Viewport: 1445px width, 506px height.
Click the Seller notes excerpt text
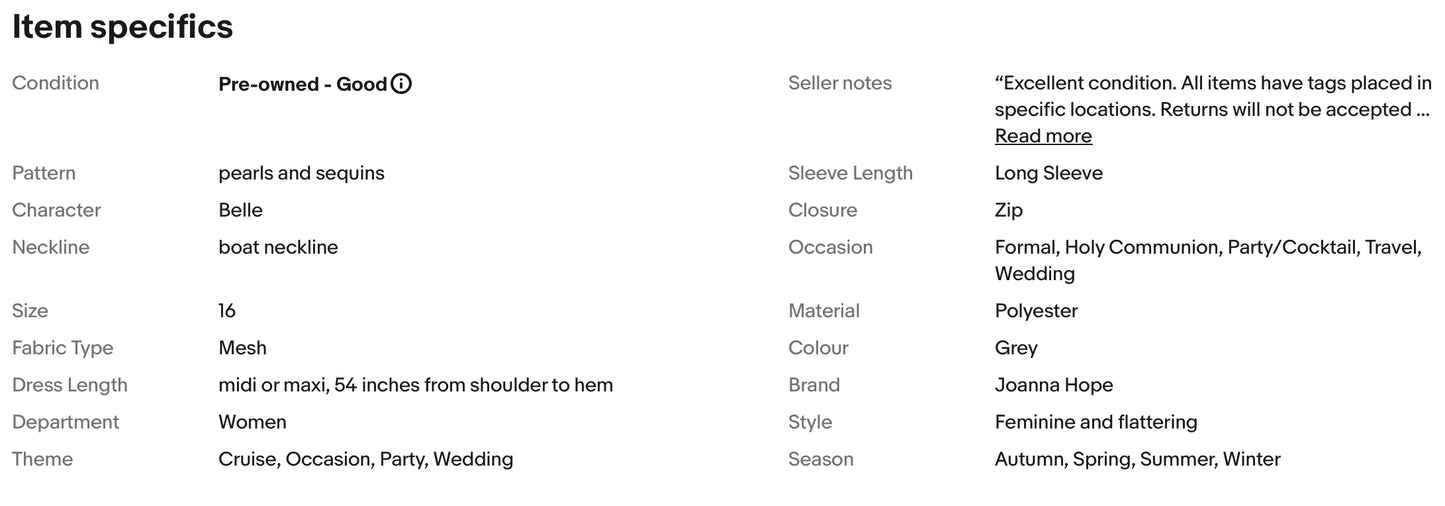(1213, 96)
